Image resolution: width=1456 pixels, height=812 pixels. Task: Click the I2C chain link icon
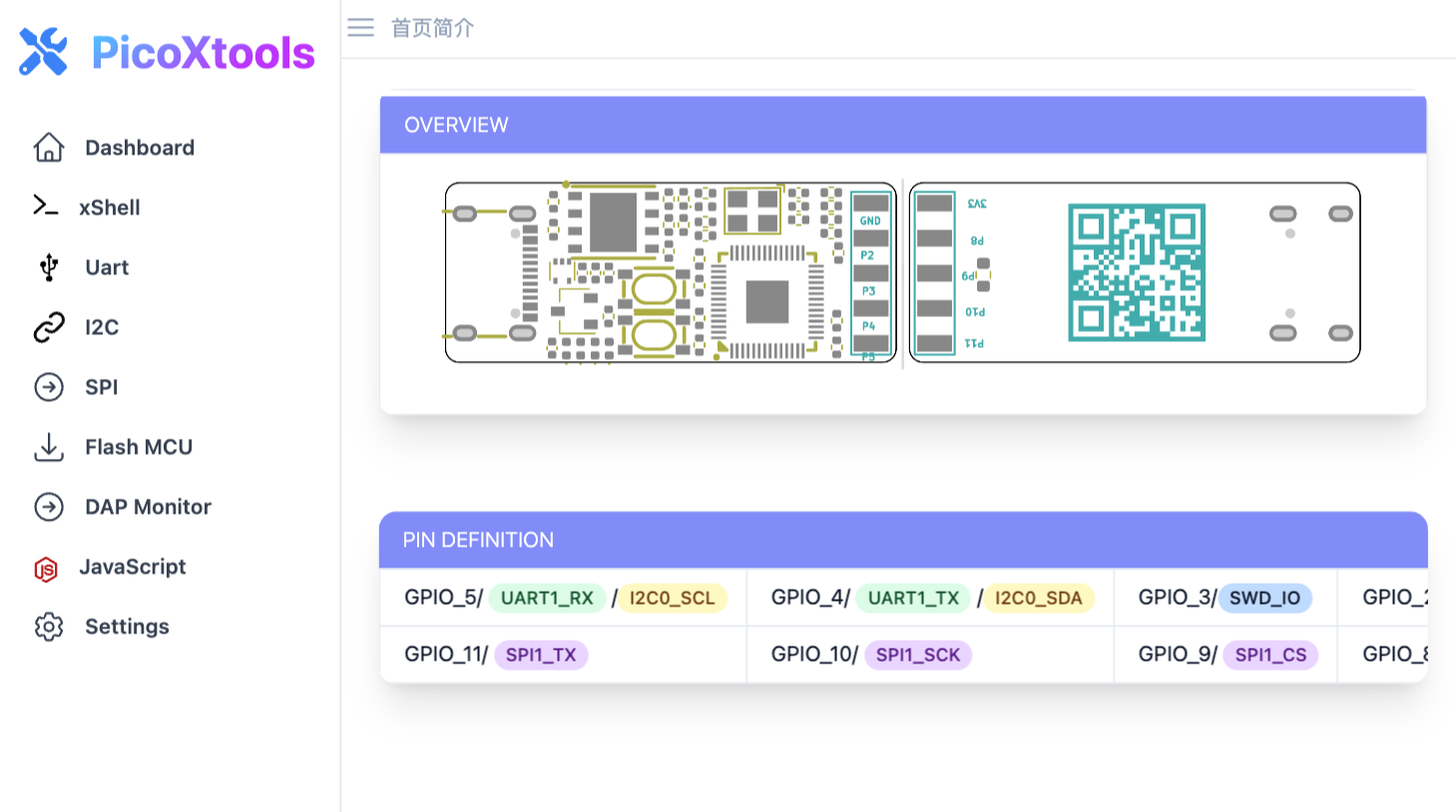[x=49, y=327]
